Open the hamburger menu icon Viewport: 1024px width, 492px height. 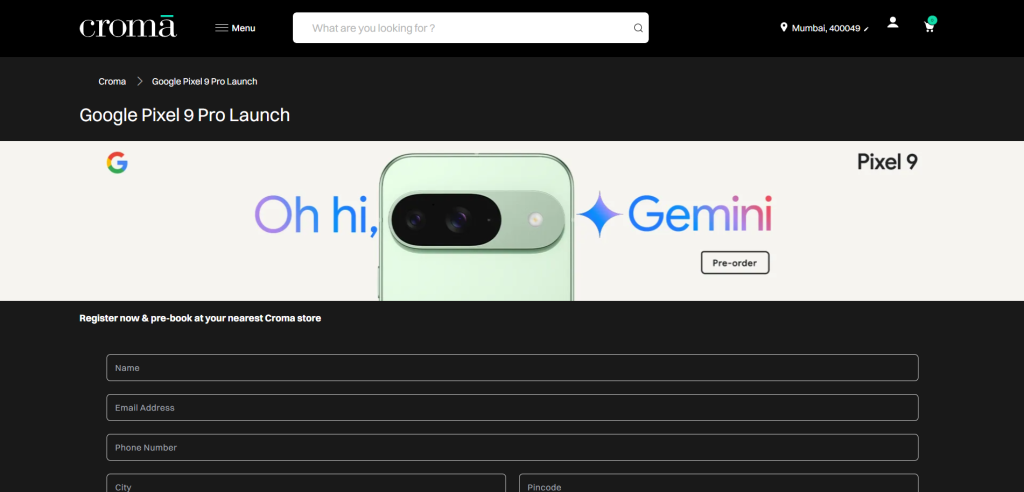pos(221,28)
